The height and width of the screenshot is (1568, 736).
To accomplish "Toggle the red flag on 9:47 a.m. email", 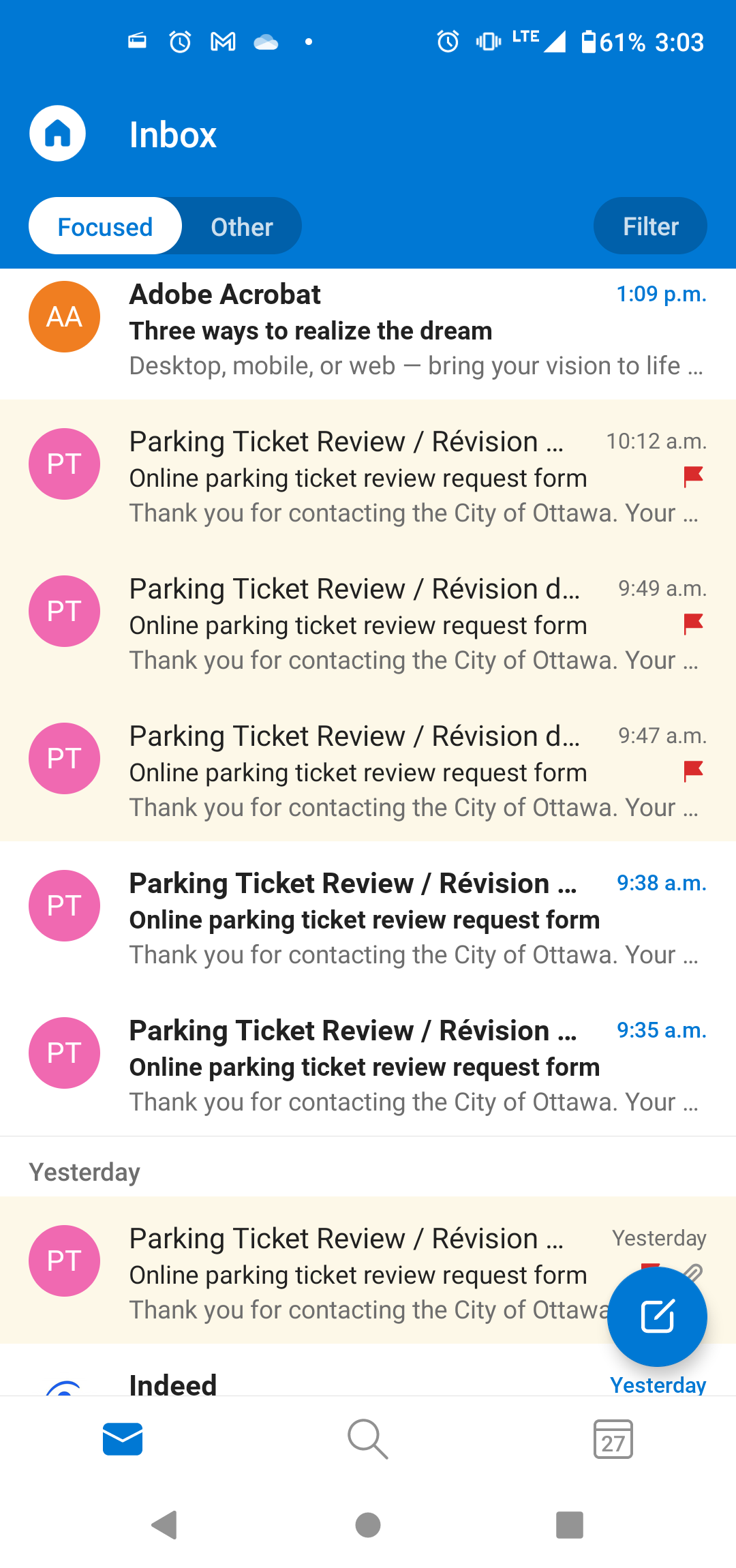I will coord(693,771).
